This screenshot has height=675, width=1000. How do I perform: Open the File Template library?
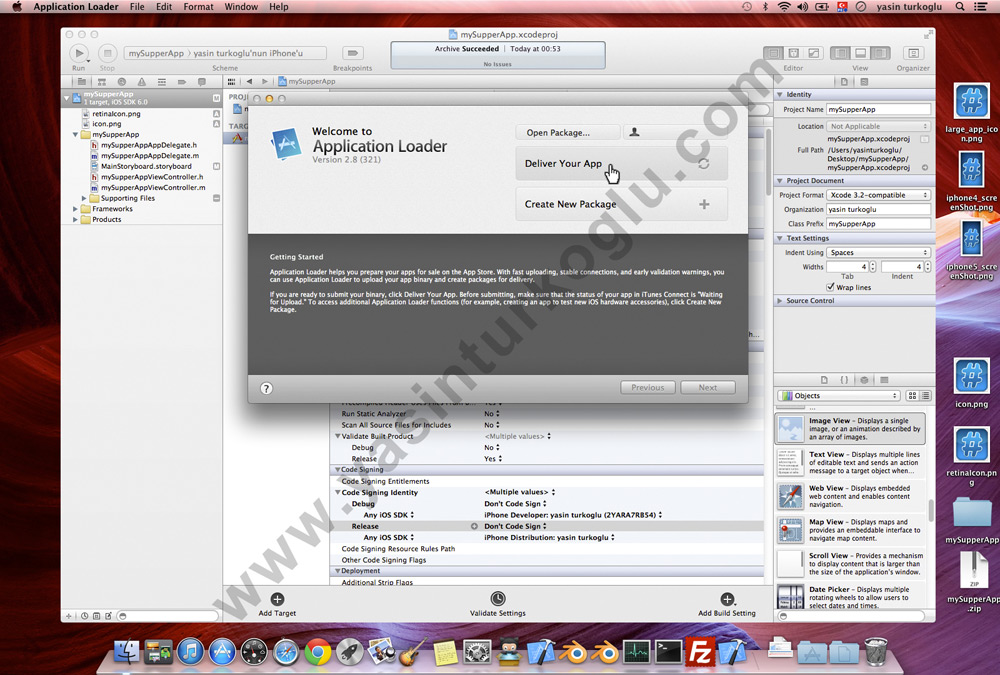click(824, 380)
